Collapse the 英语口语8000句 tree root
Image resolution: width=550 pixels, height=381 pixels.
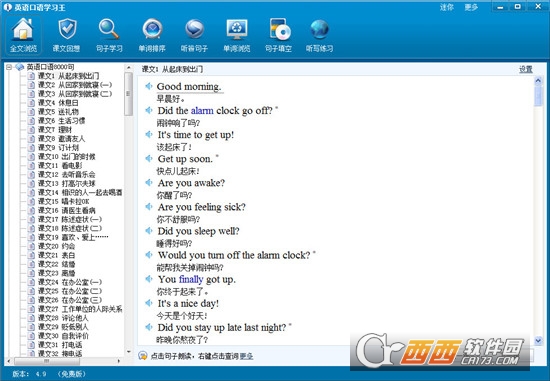9,67
